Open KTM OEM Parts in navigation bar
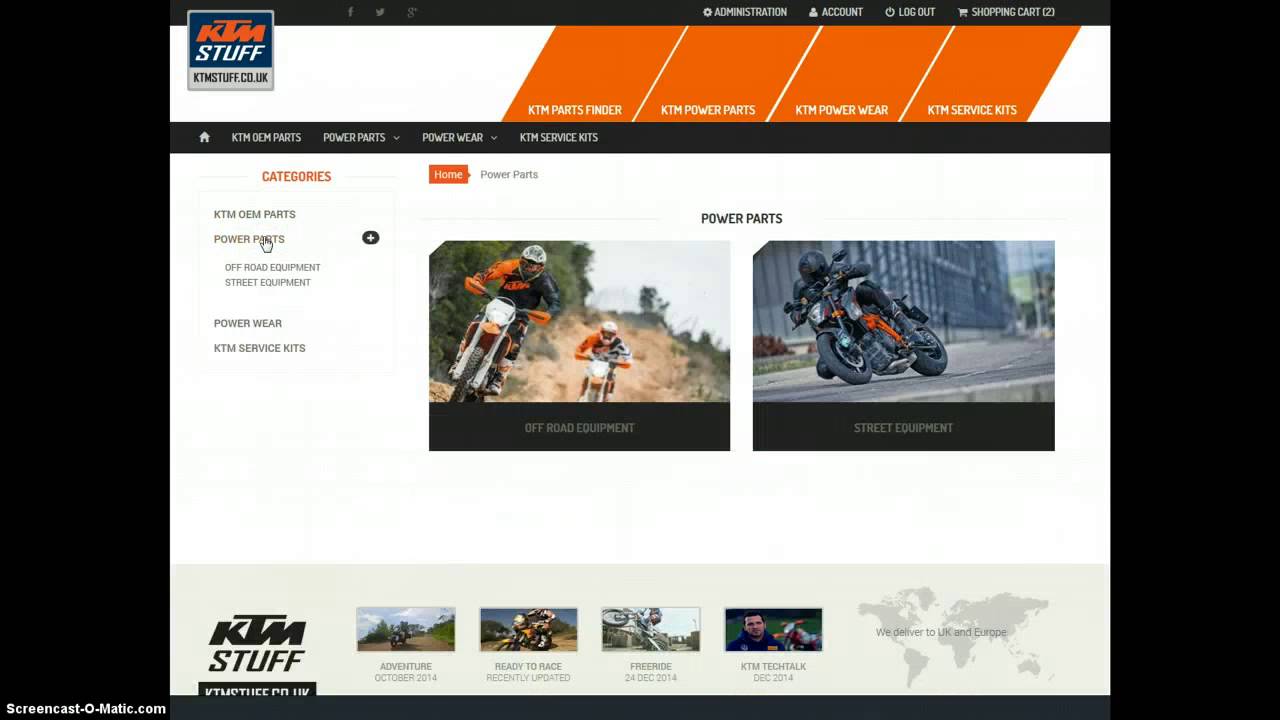 (x=266, y=137)
